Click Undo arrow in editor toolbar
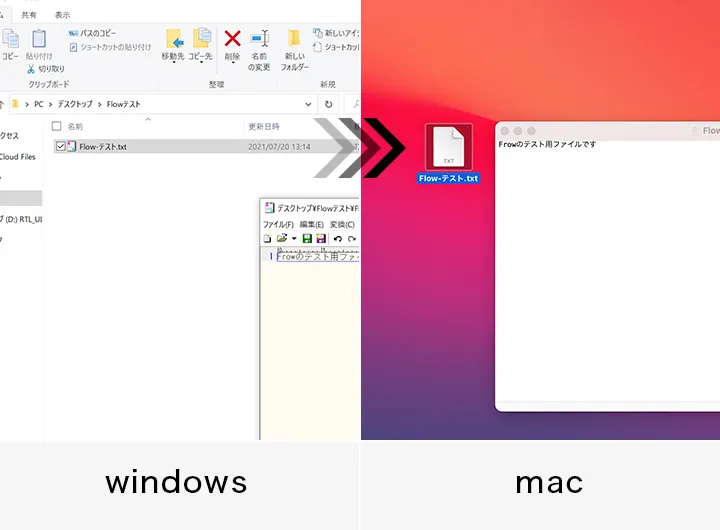 [338, 239]
